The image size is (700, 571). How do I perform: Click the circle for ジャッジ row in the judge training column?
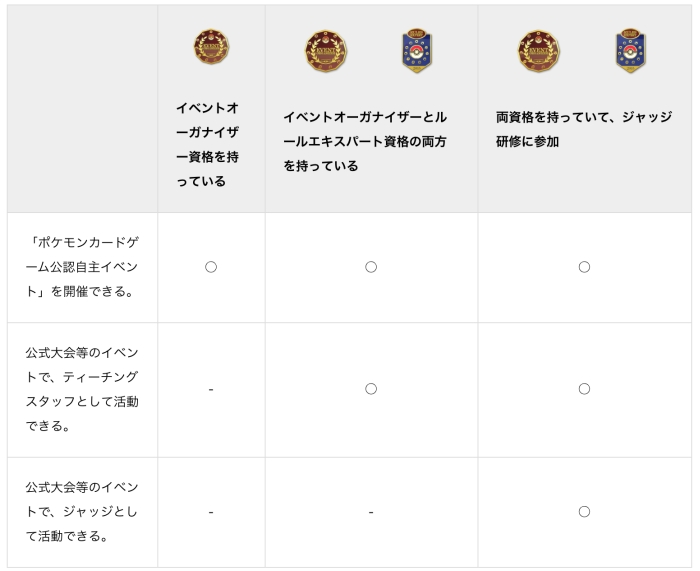point(584,512)
